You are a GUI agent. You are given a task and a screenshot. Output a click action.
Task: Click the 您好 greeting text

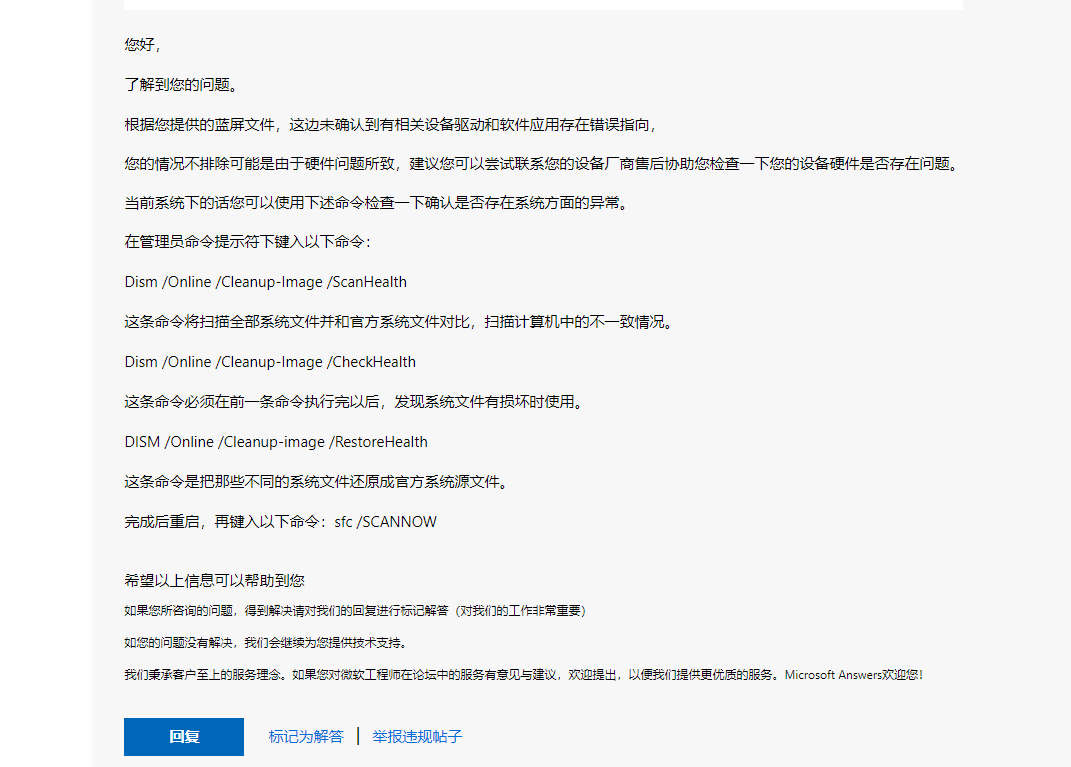142,45
